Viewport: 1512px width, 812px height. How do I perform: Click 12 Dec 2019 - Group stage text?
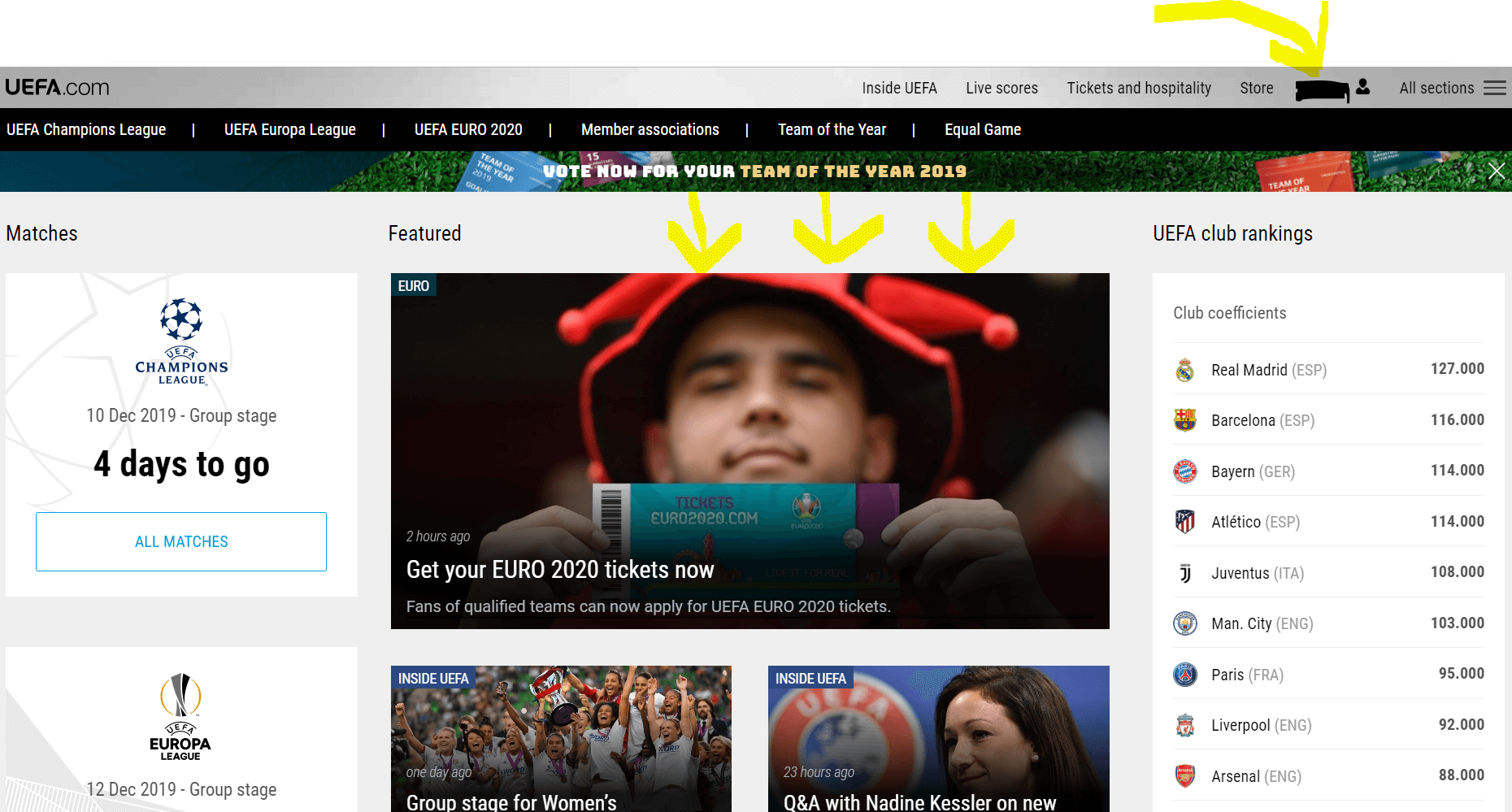181,789
